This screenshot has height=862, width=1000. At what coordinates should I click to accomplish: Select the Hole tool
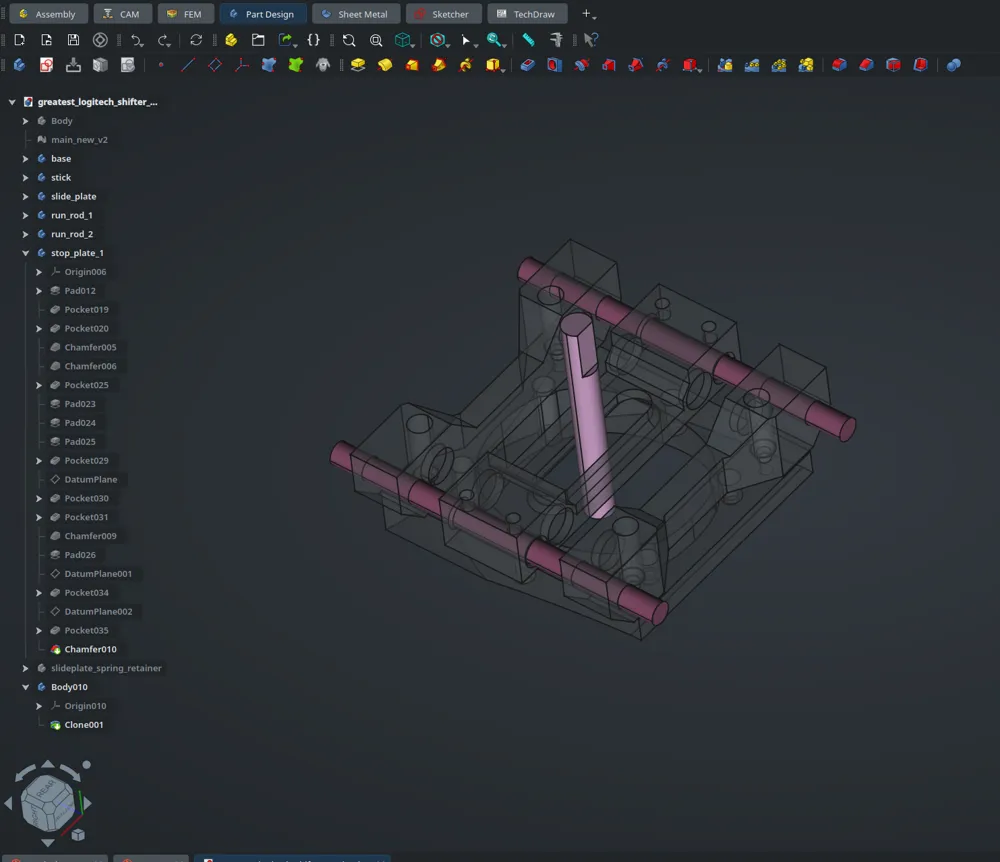[x=554, y=65]
